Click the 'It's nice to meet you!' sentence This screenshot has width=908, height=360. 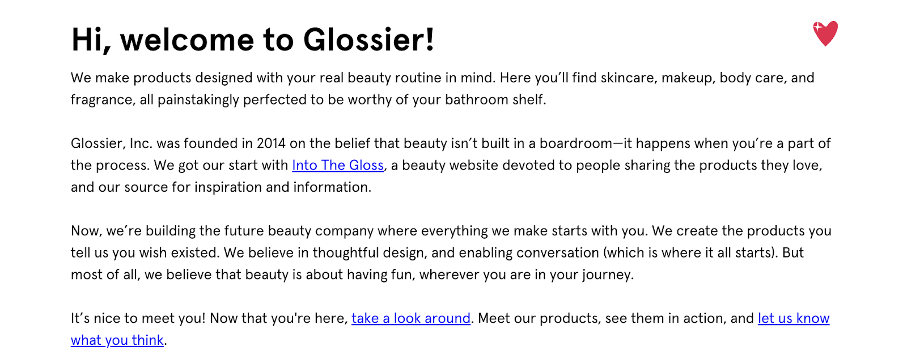tap(137, 318)
